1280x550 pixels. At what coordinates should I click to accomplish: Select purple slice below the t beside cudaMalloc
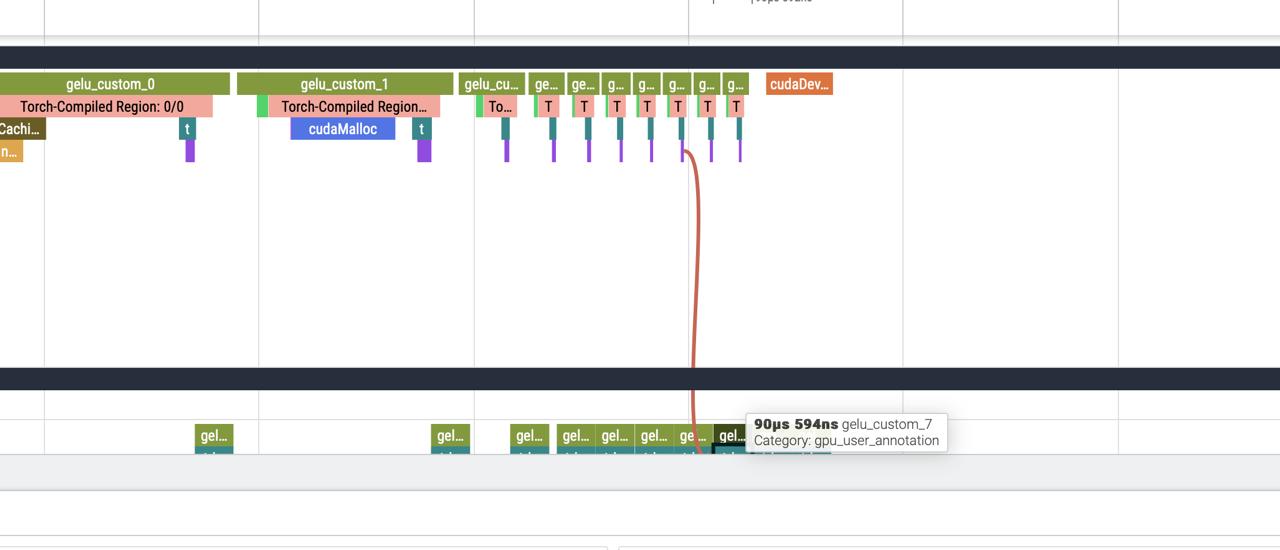[x=424, y=151]
